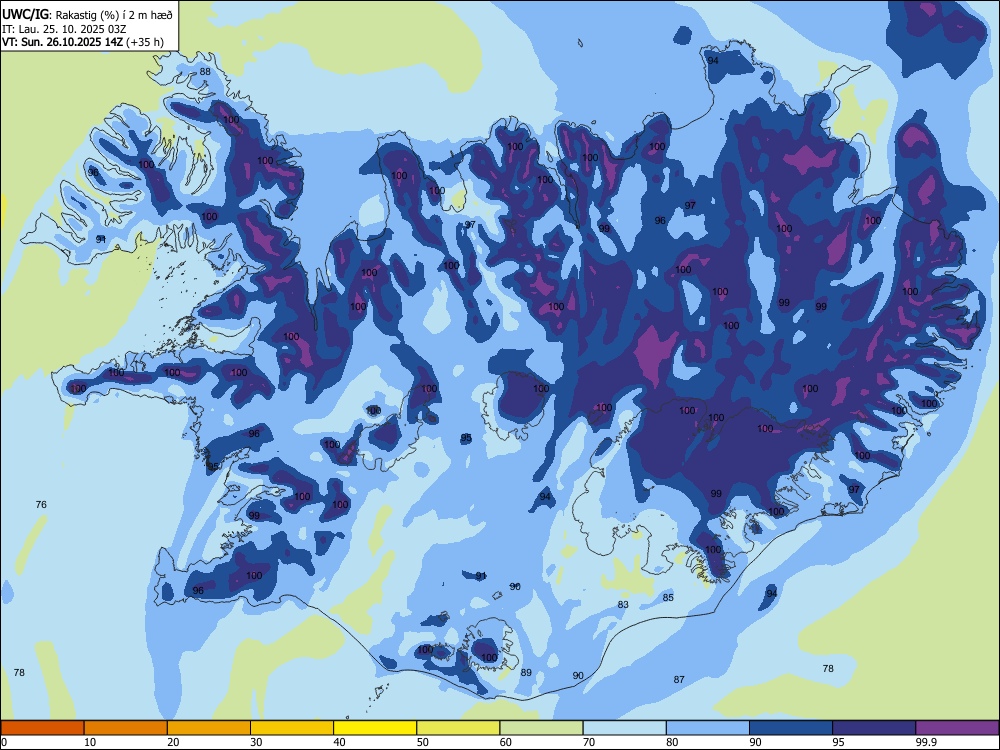Click the '89' humidity value on the map
The height and width of the screenshot is (750, 1000).
pos(526,672)
